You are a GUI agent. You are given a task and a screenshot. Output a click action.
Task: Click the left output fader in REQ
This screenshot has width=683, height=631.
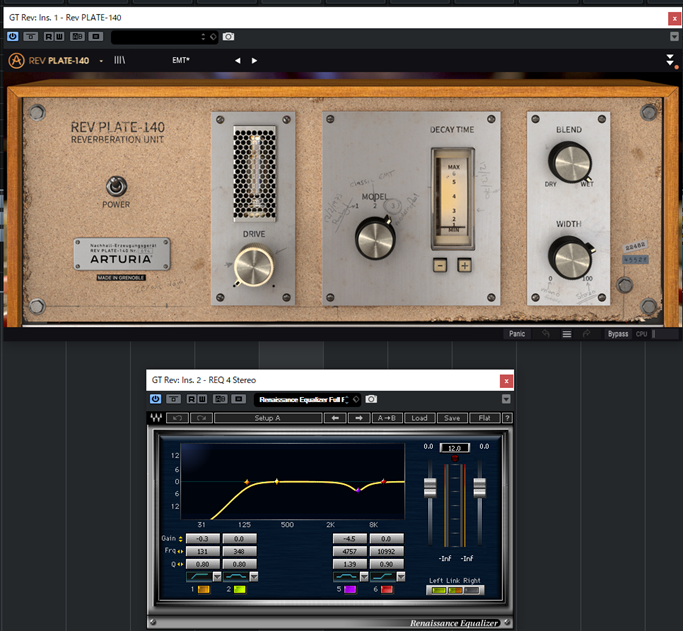click(429, 487)
